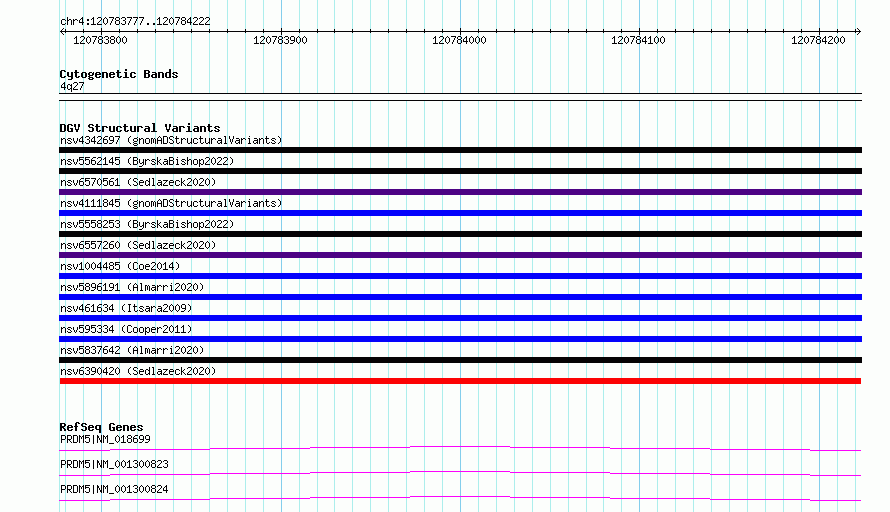
Task: Click the chr4:120783777..120784222 region label
Action: point(135,21)
